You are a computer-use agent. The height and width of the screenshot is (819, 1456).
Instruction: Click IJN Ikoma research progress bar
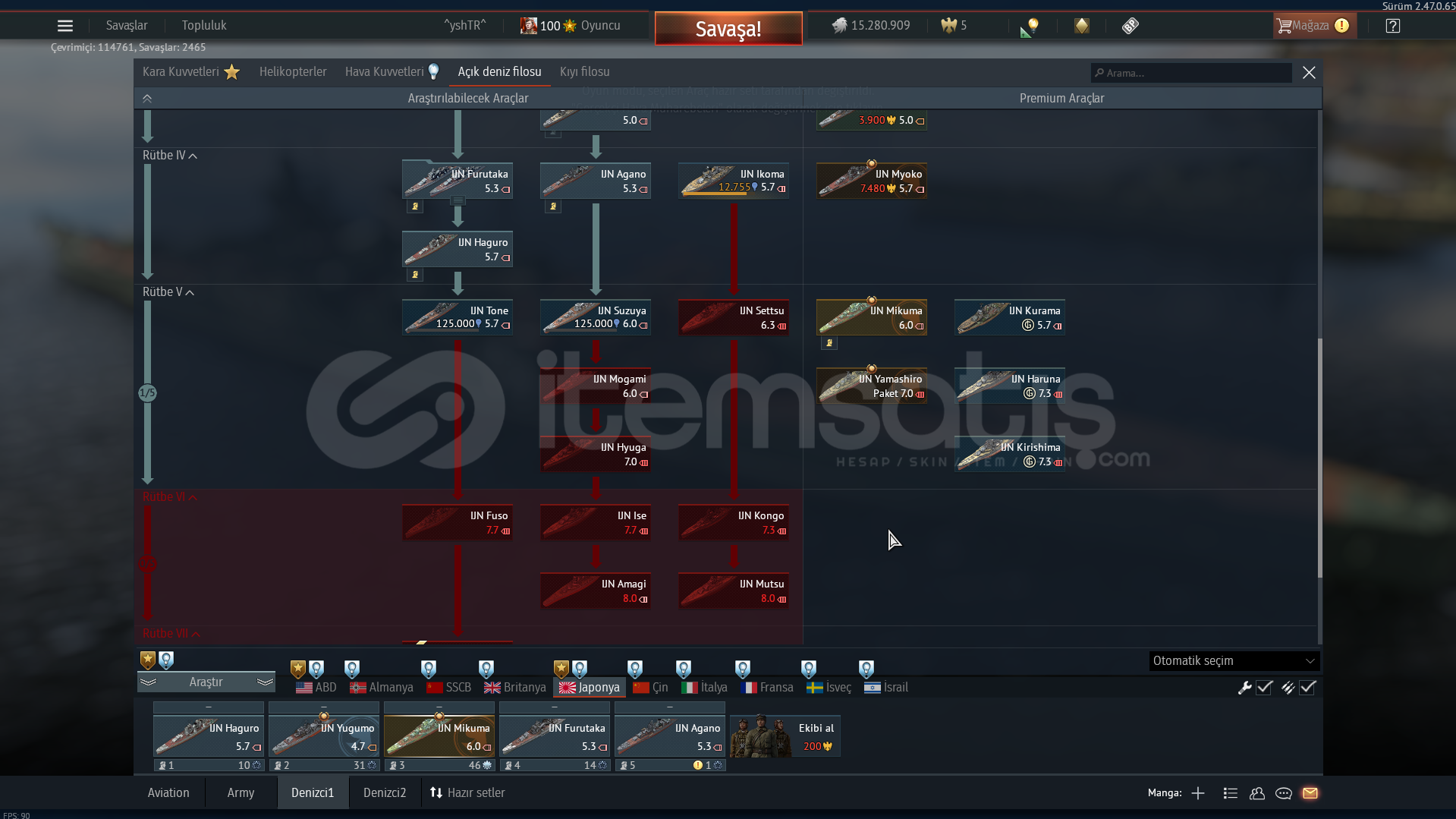pos(715,194)
